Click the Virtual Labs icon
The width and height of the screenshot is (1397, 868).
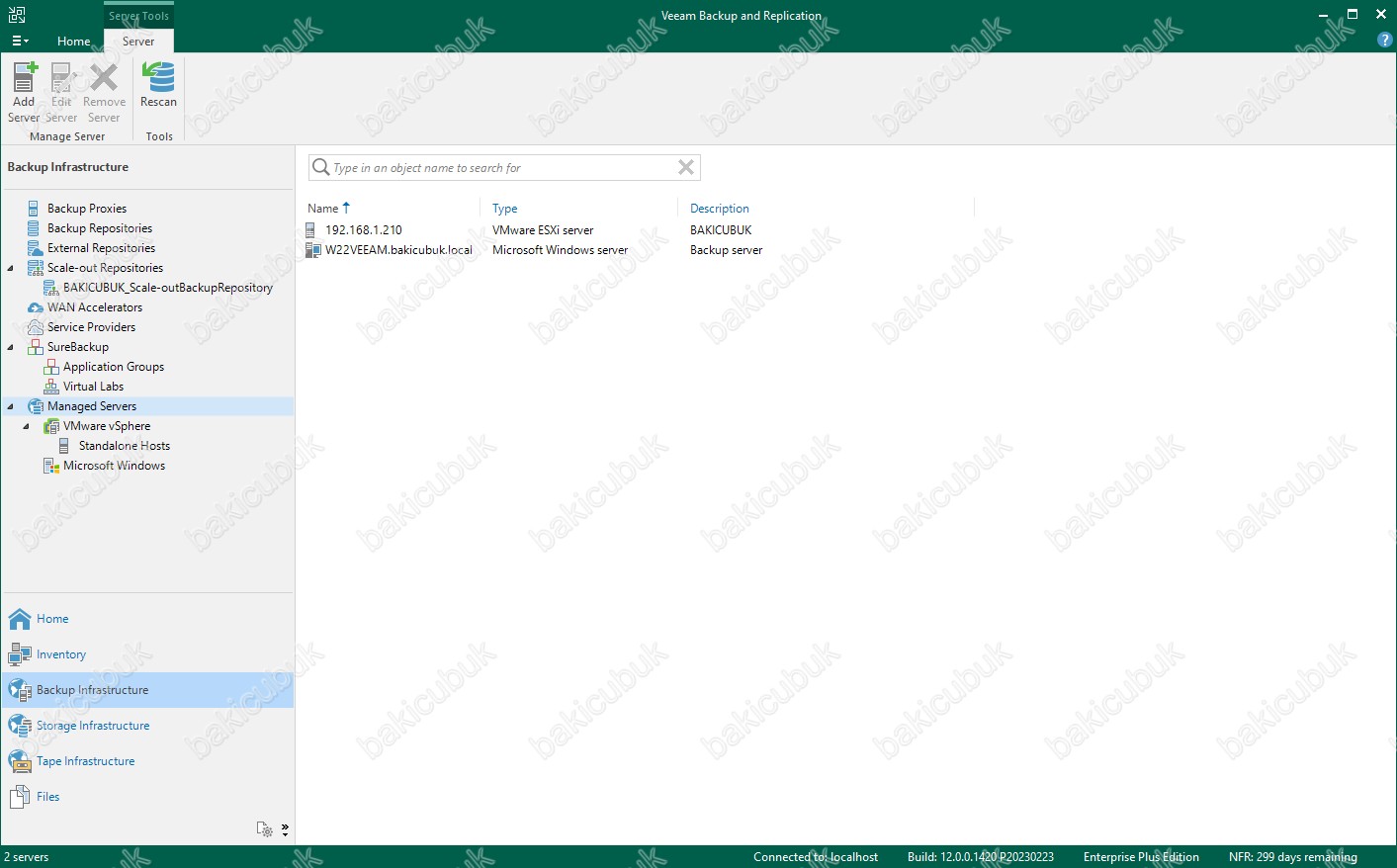[x=51, y=387]
